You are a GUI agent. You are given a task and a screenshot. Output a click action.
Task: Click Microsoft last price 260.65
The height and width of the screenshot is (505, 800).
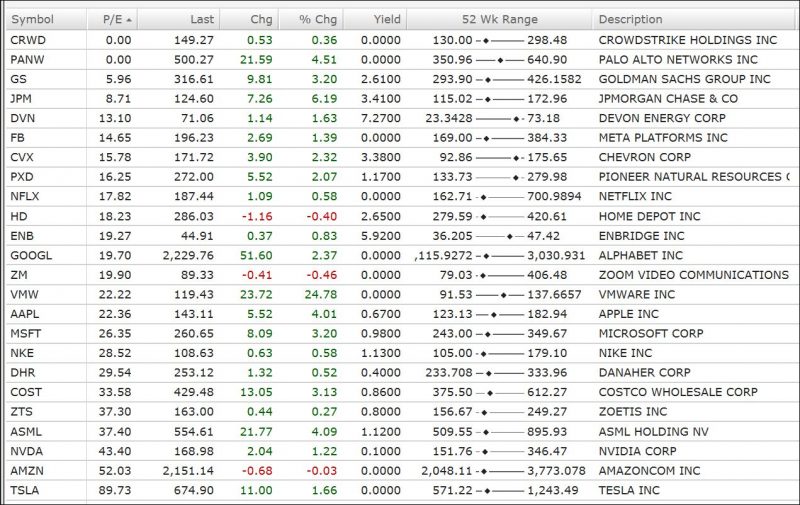pyautogui.click(x=194, y=333)
